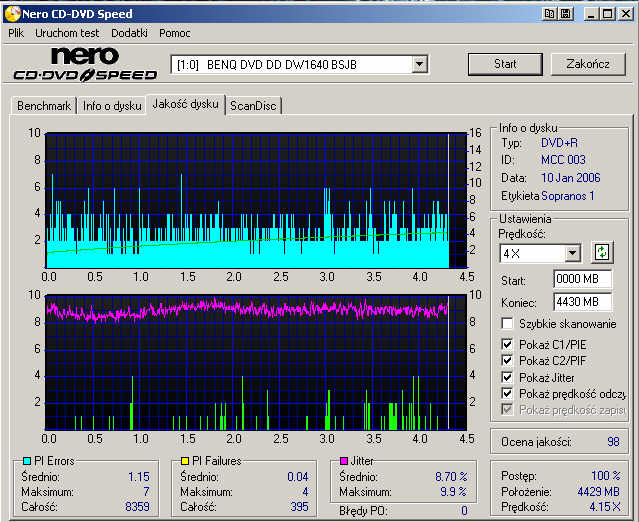Select the Jakość dysku tab
639x522 pixels.
point(185,104)
